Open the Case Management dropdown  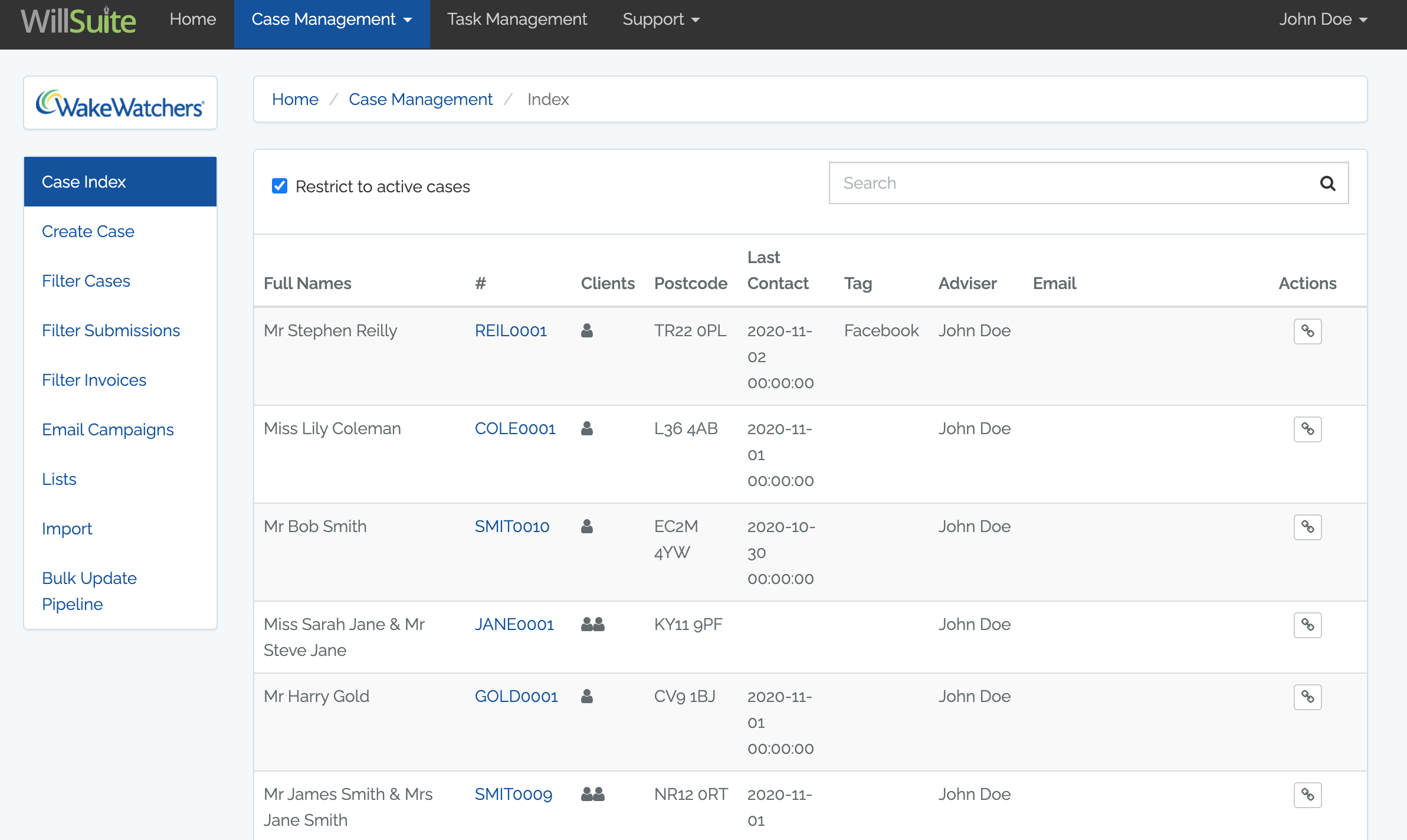332,19
